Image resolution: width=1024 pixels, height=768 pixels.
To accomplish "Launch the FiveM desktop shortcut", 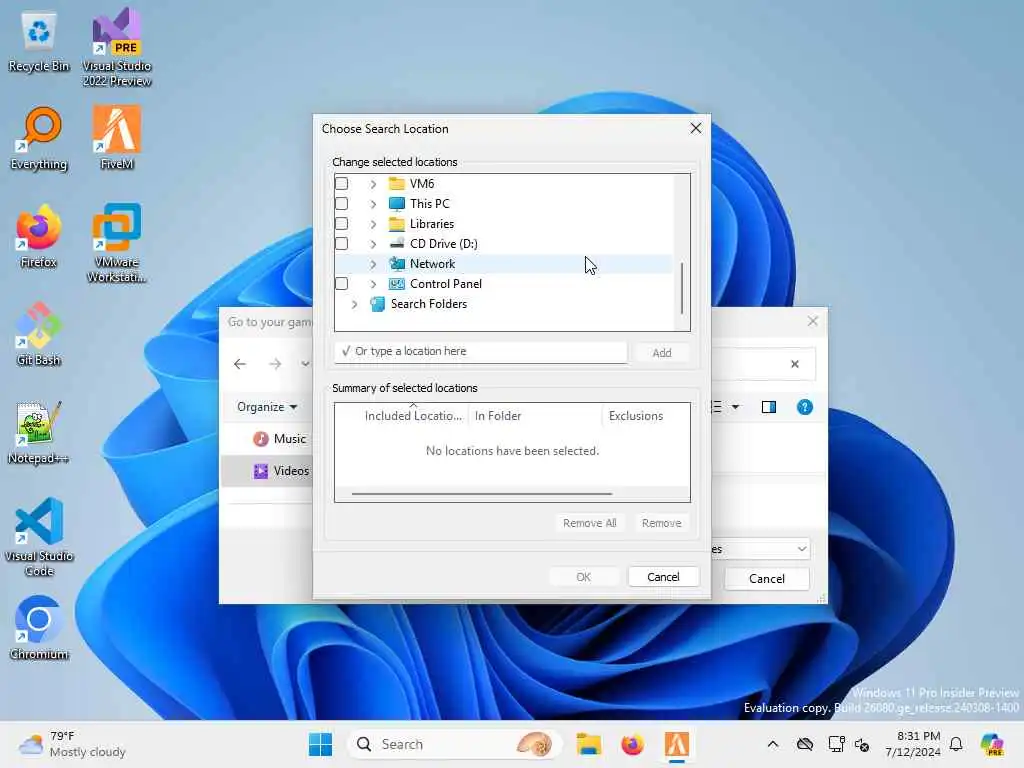I will click(116, 138).
